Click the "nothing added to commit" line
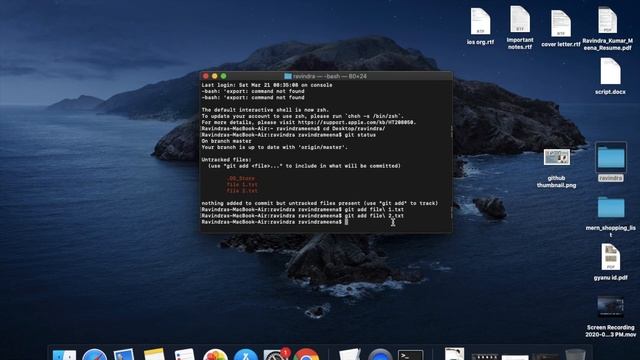This screenshot has height=360, width=640. click(x=320, y=203)
